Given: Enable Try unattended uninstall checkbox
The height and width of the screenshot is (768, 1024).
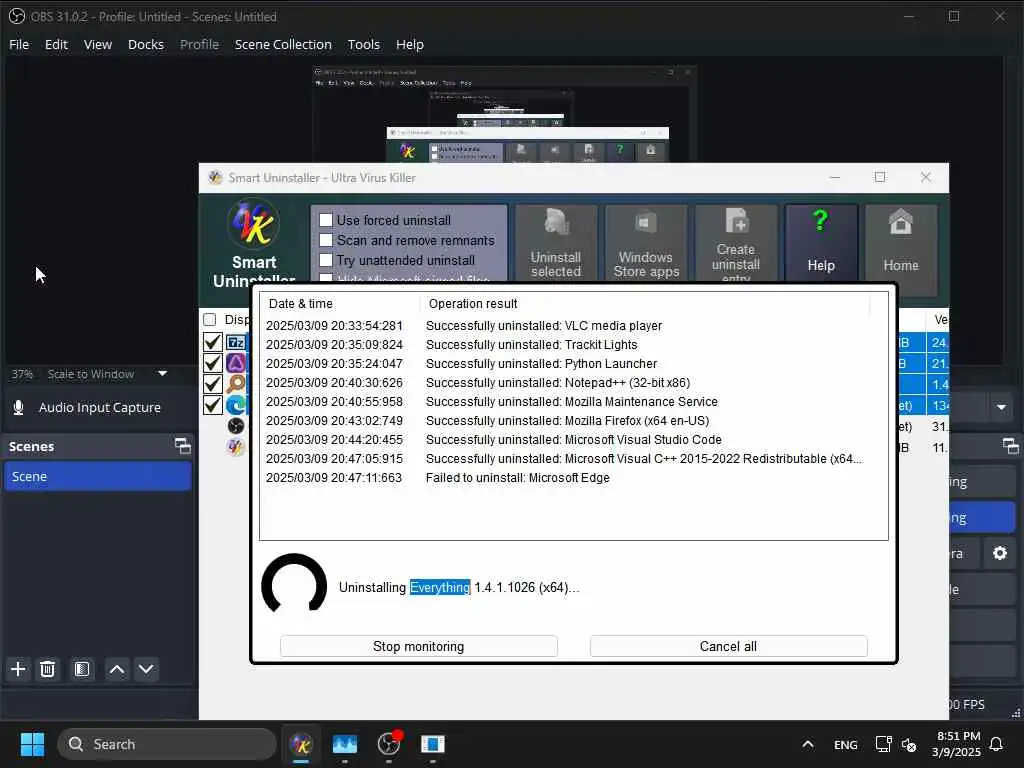Looking at the screenshot, I should 326,260.
